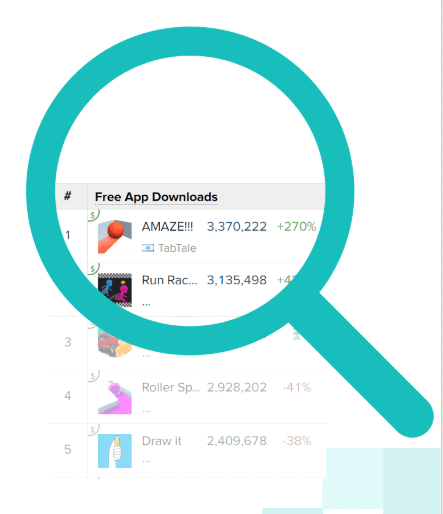Select the red car app icon in row 3
Viewport: 443px width, 514px height.
click(114, 344)
